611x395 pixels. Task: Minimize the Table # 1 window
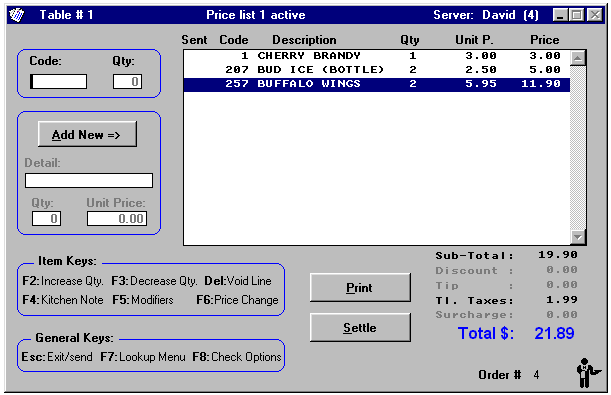point(560,15)
